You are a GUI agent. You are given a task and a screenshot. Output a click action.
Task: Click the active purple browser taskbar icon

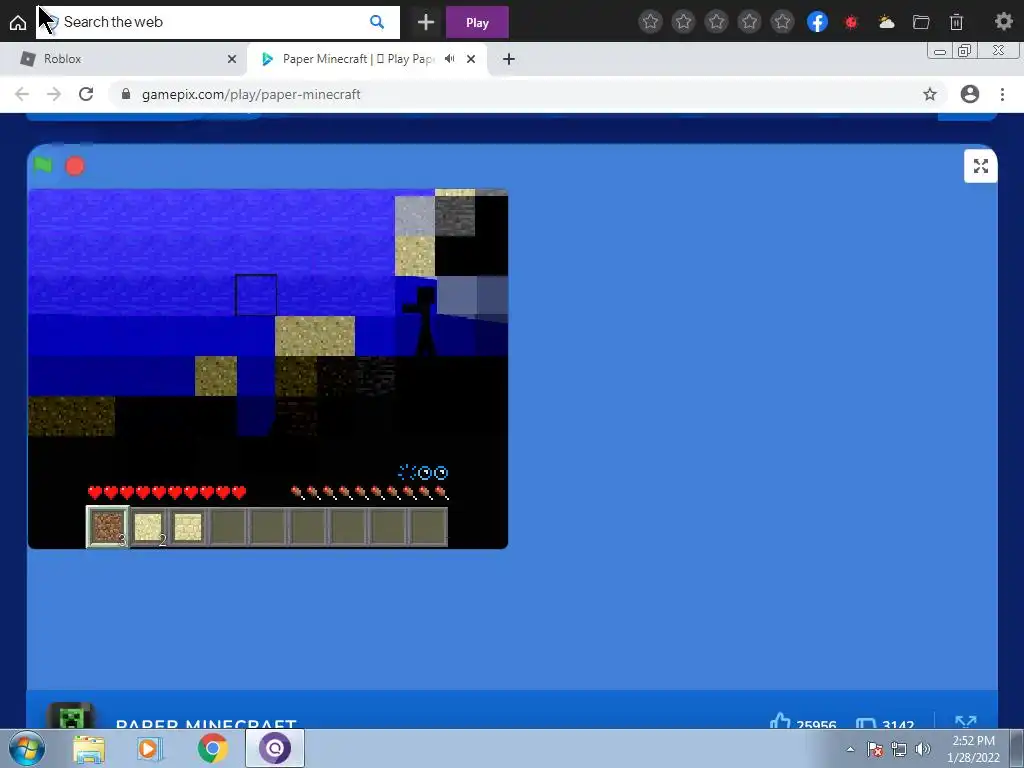click(275, 748)
